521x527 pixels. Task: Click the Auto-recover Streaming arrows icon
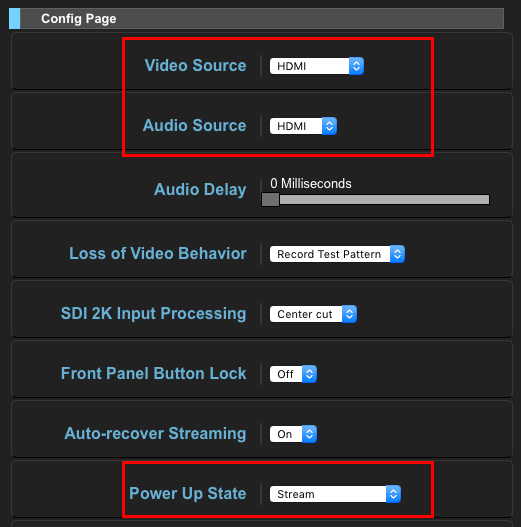click(309, 434)
